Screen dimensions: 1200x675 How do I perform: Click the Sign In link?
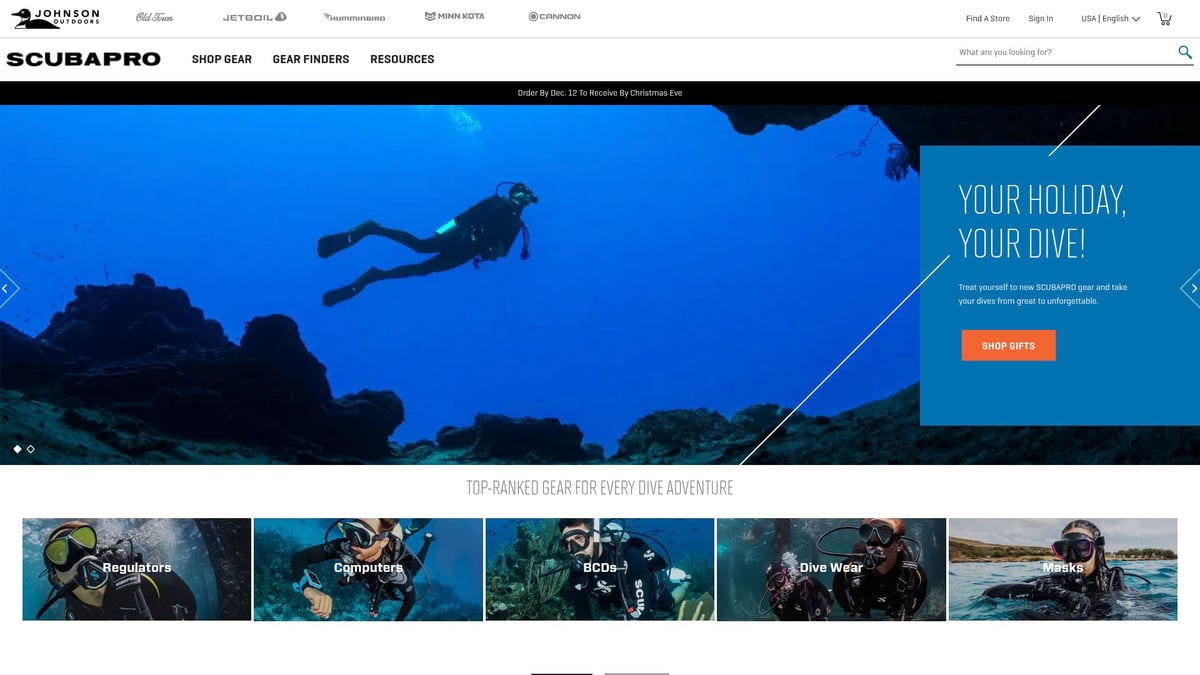click(1041, 18)
